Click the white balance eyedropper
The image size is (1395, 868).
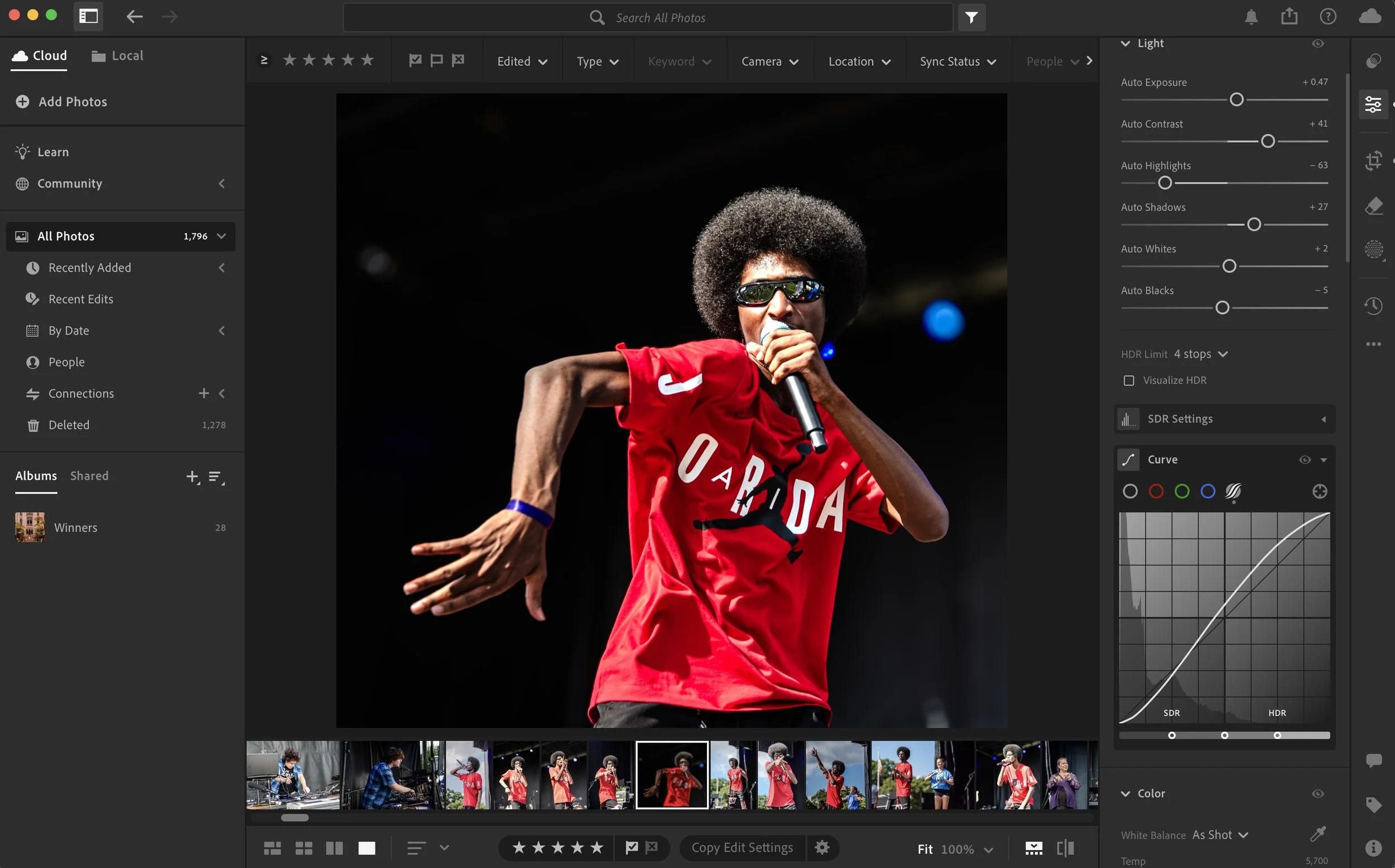(1317, 833)
